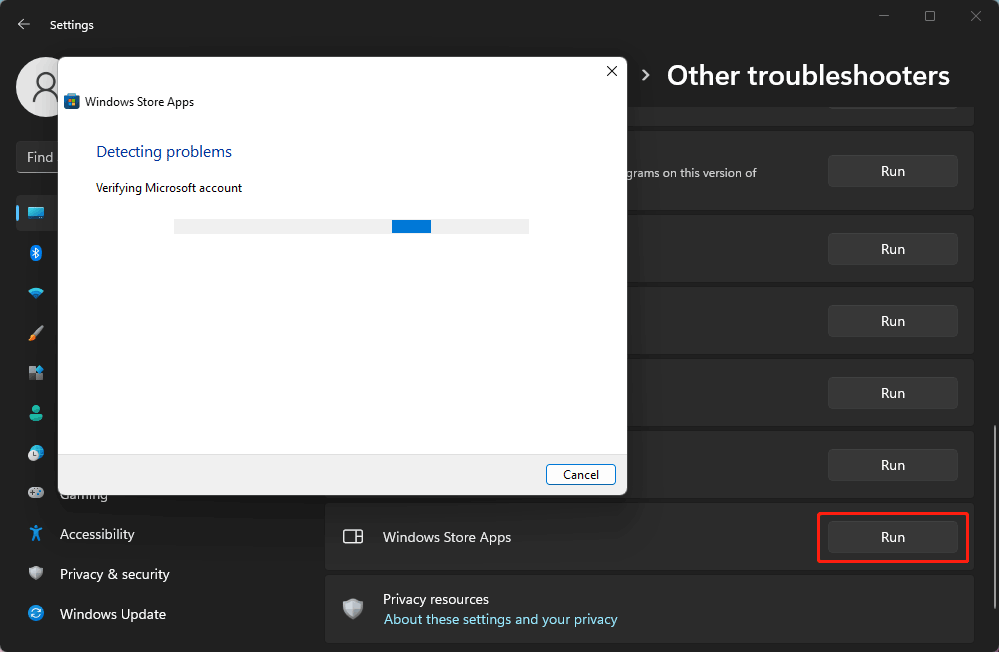Viewport: 999px width, 652px height.
Task: Open Time & language settings
Action: tap(35, 453)
